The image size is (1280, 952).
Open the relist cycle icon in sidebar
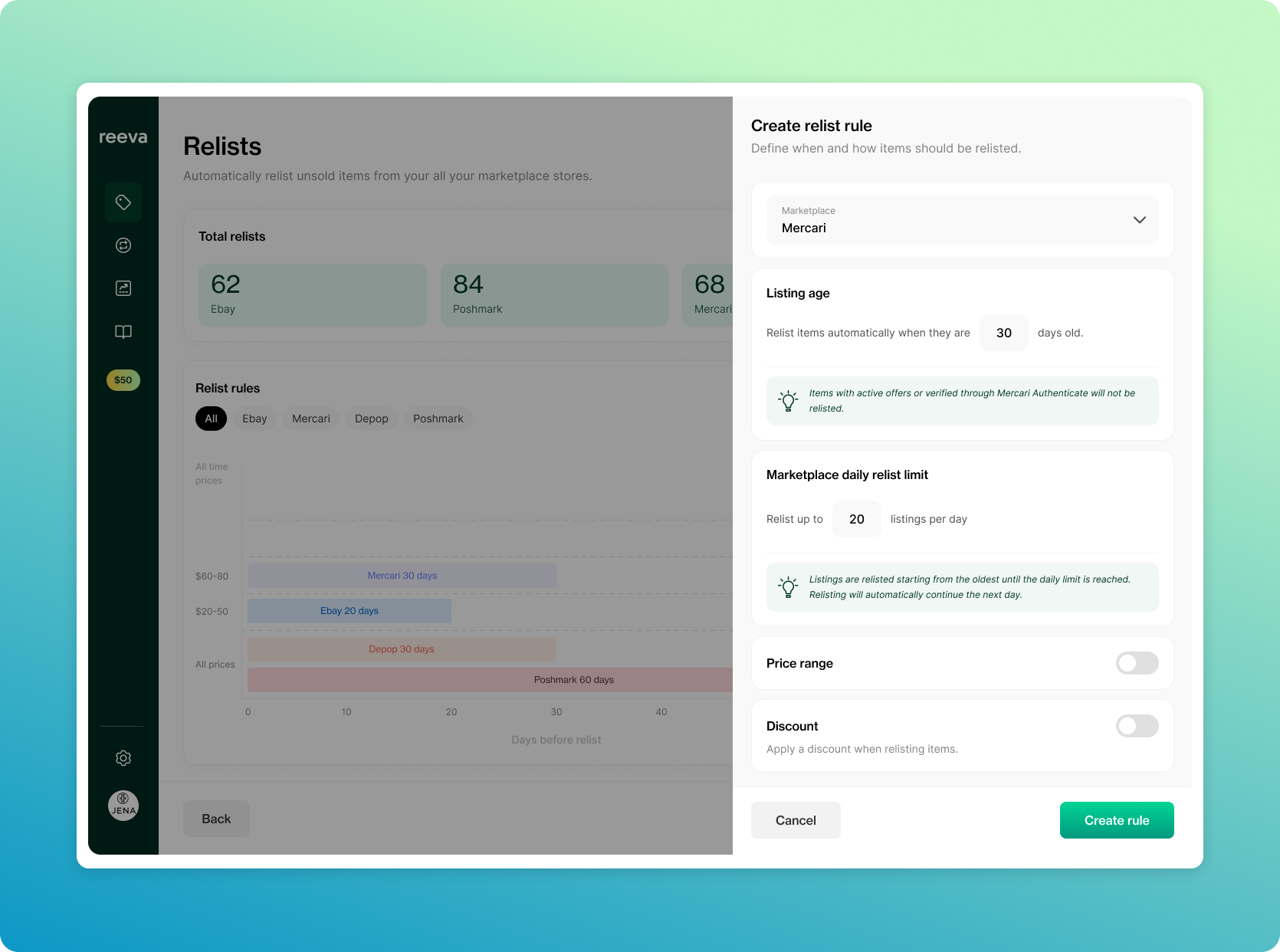coord(123,245)
